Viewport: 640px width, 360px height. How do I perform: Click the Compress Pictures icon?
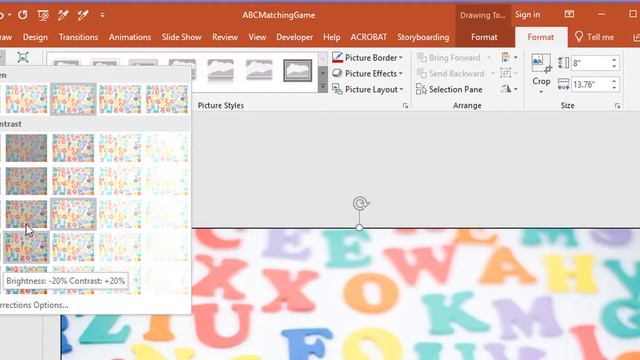[x=23, y=58]
